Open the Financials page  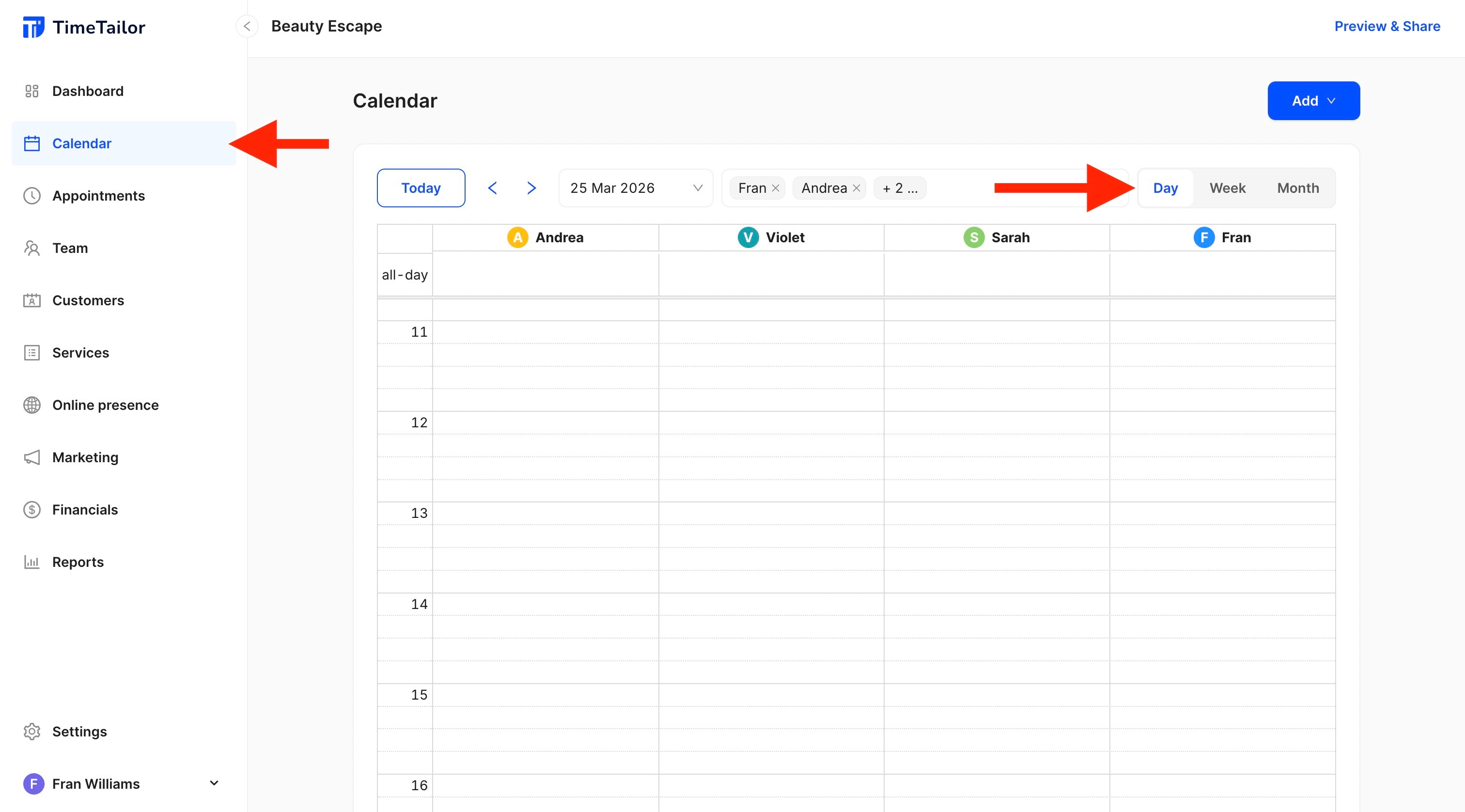85,510
